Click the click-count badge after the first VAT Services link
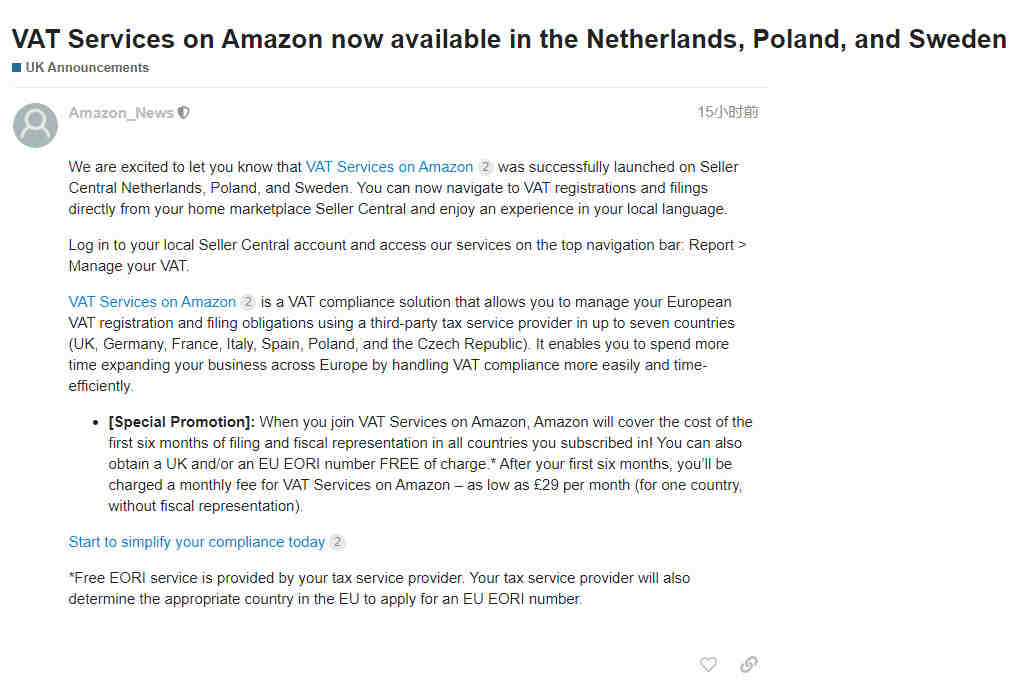Screen dimensions: 1018x698 (x=486, y=167)
